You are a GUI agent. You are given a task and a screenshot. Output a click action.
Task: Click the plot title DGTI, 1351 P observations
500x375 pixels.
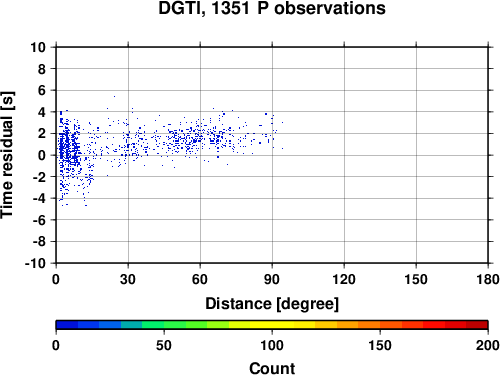pyautogui.click(x=272, y=8)
